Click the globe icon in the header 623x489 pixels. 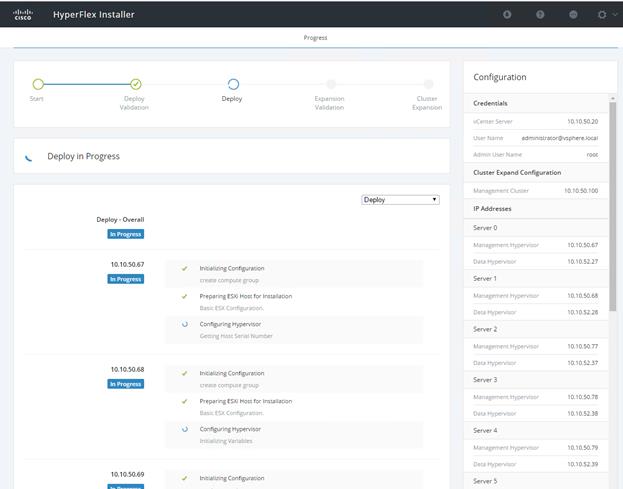[x=573, y=15]
